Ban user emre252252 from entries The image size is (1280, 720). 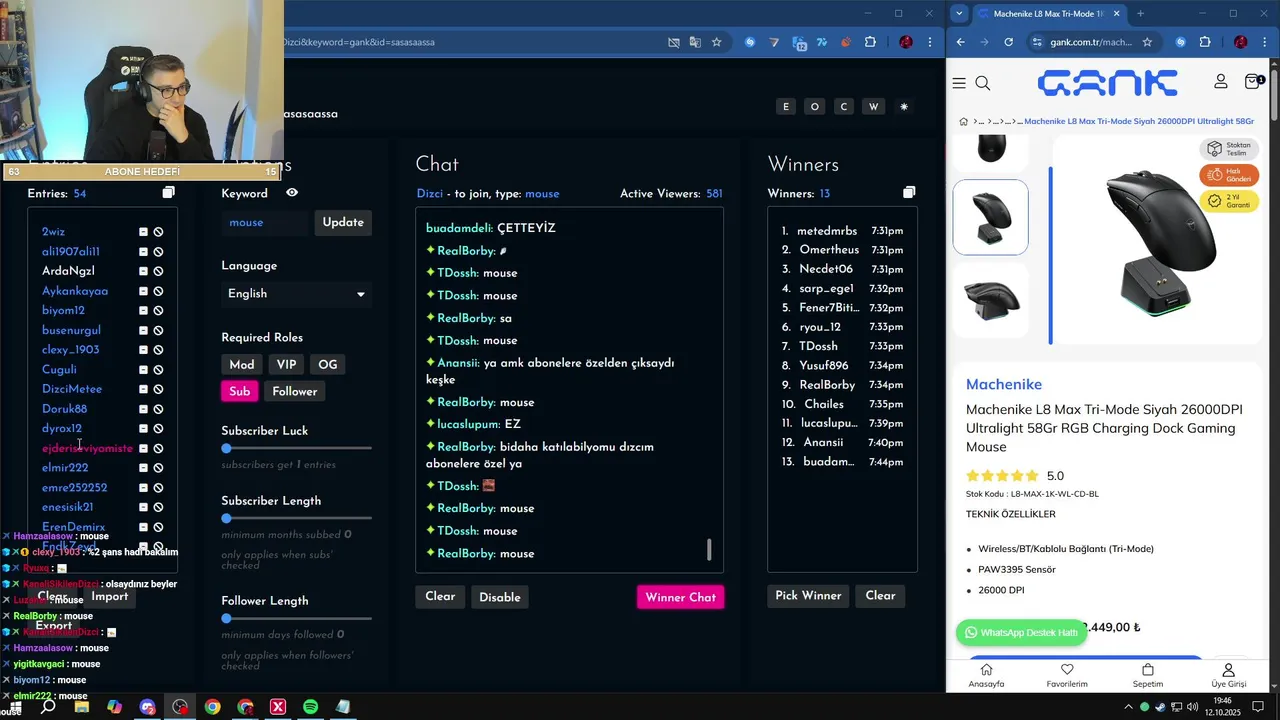(x=158, y=488)
